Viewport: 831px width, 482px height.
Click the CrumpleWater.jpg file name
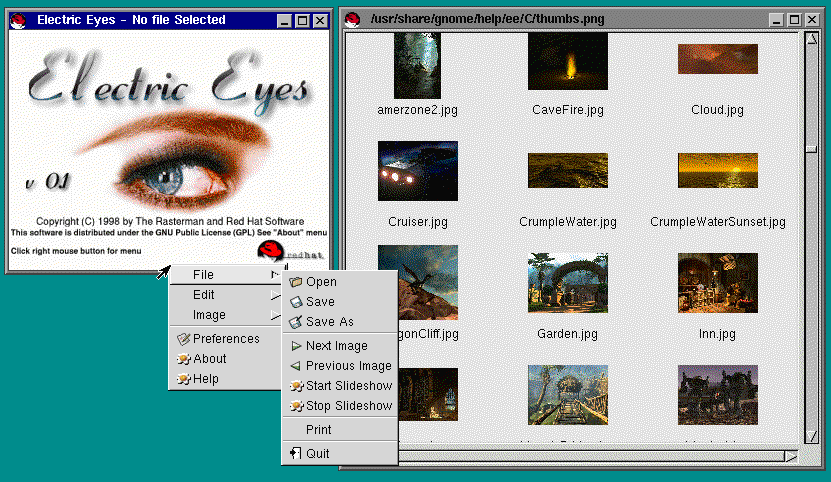click(x=568, y=222)
